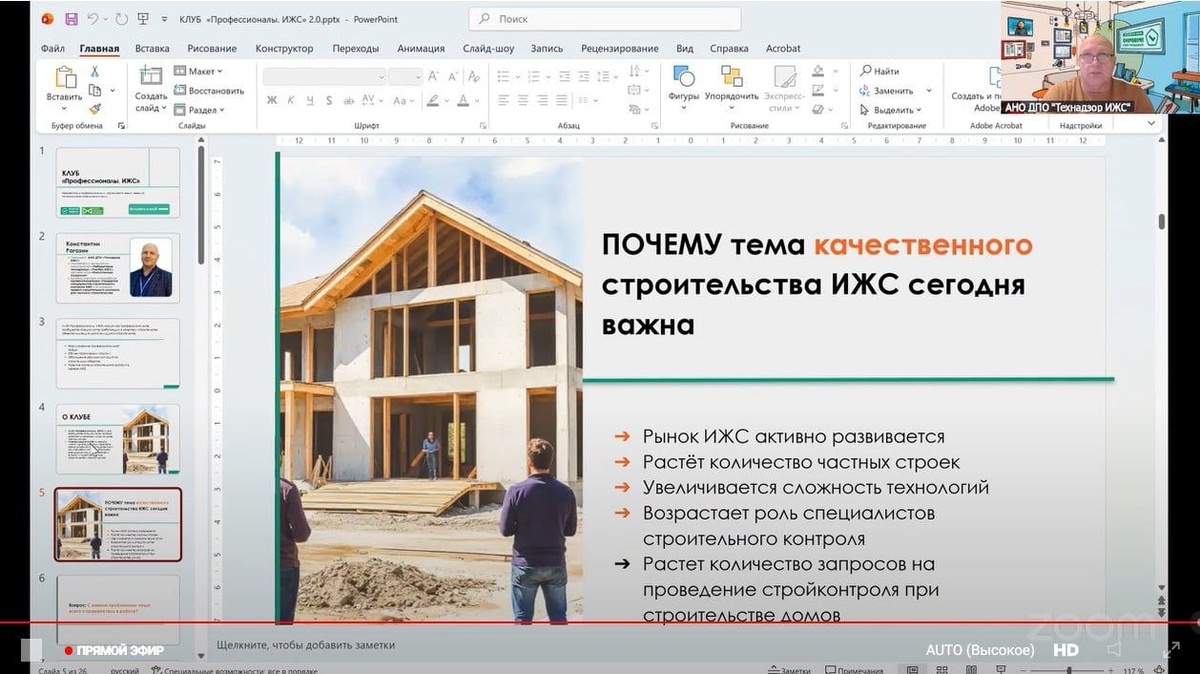Click the Найти find button
1200x674 pixels.
pyautogui.click(x=880, y=71)
